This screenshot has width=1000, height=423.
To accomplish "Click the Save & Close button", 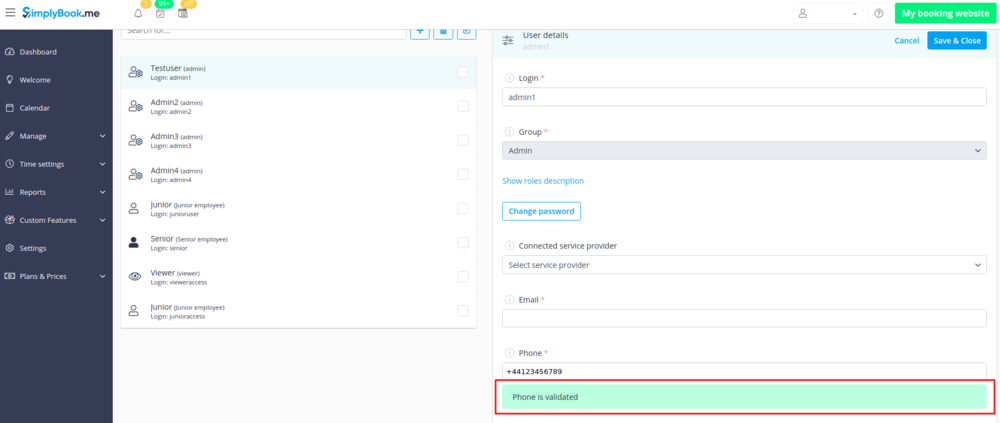I will coord(956,41).
